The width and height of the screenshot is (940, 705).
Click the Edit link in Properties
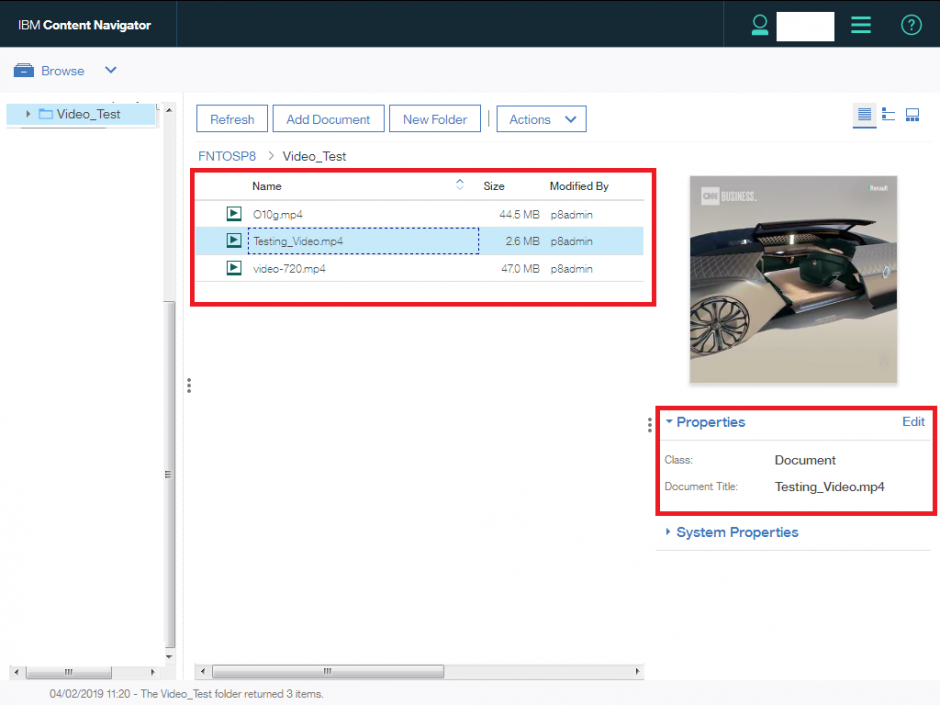[913, 422]
